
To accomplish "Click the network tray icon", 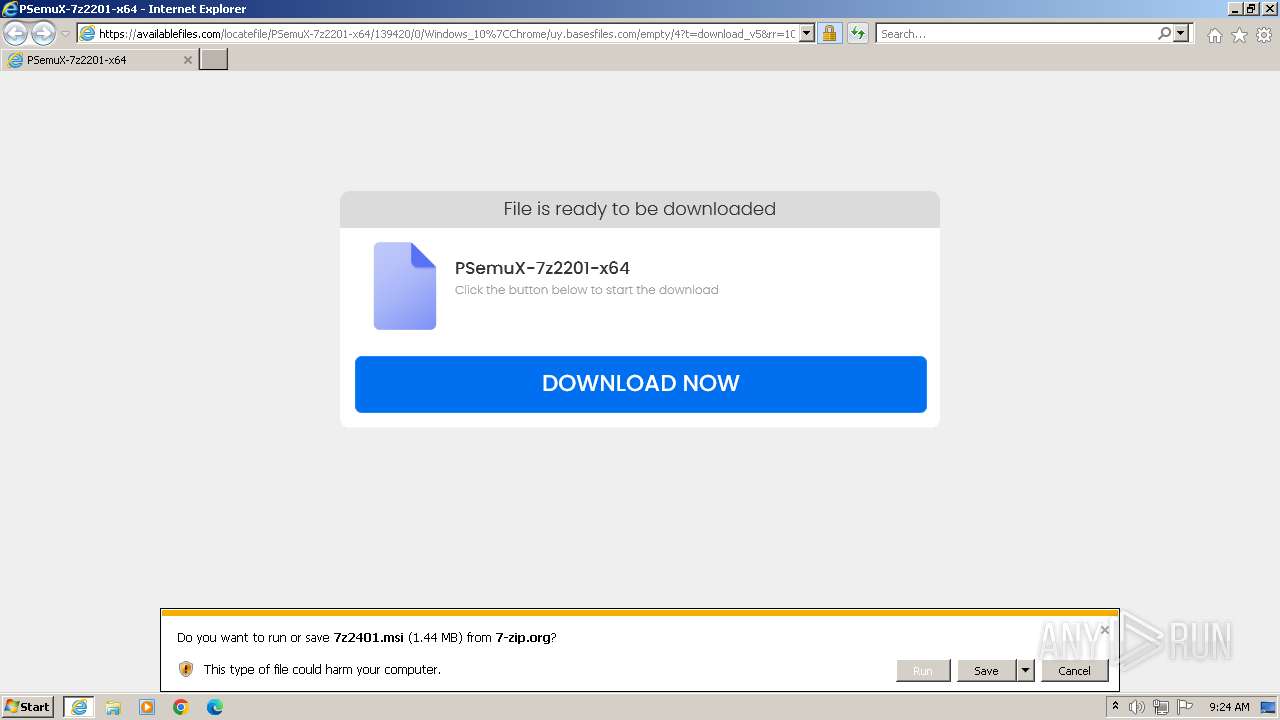I will click(x=1161, y=707).
